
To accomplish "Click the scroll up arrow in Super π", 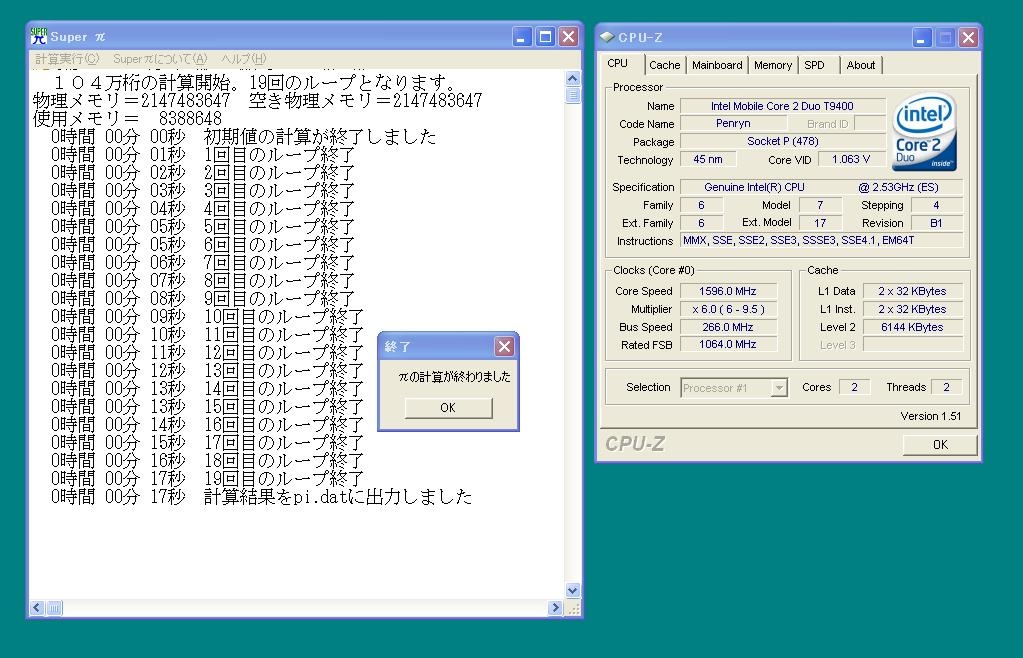I will 573,78.
